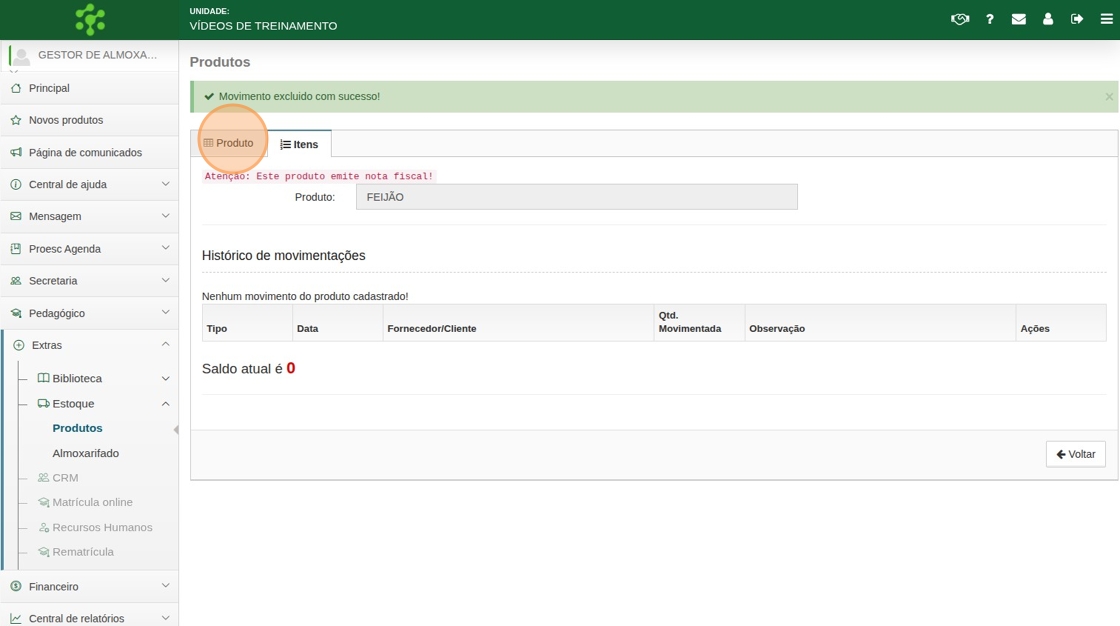The width and height of the screenshot is (1120, 626).
Task: Open Matrícula online menu item
Action: 92,502
